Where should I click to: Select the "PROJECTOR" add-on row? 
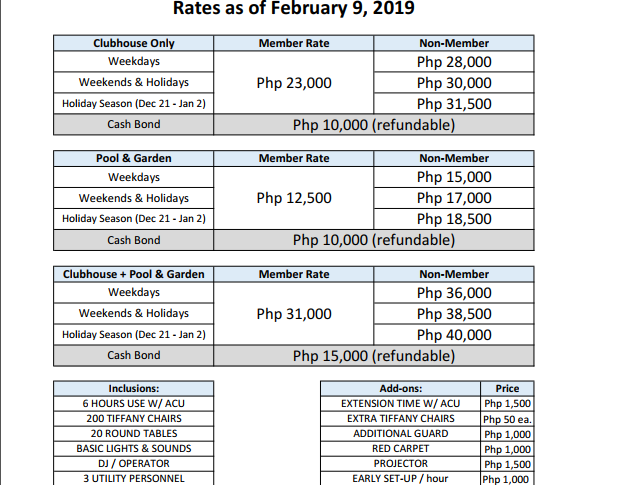(400, 463)
